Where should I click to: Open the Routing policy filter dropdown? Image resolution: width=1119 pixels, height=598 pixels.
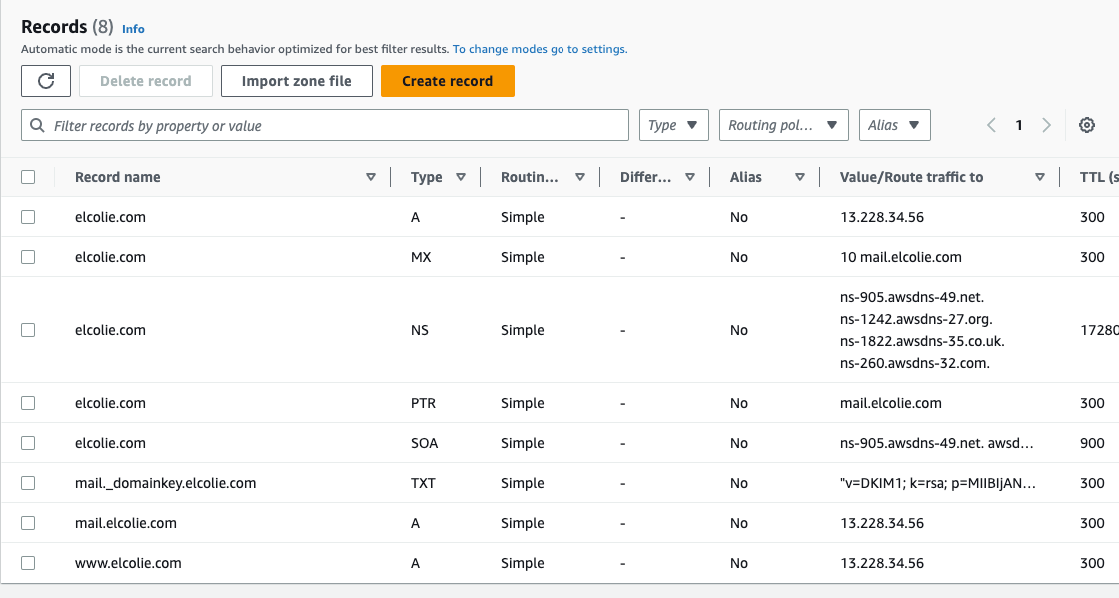coord(783,125)
